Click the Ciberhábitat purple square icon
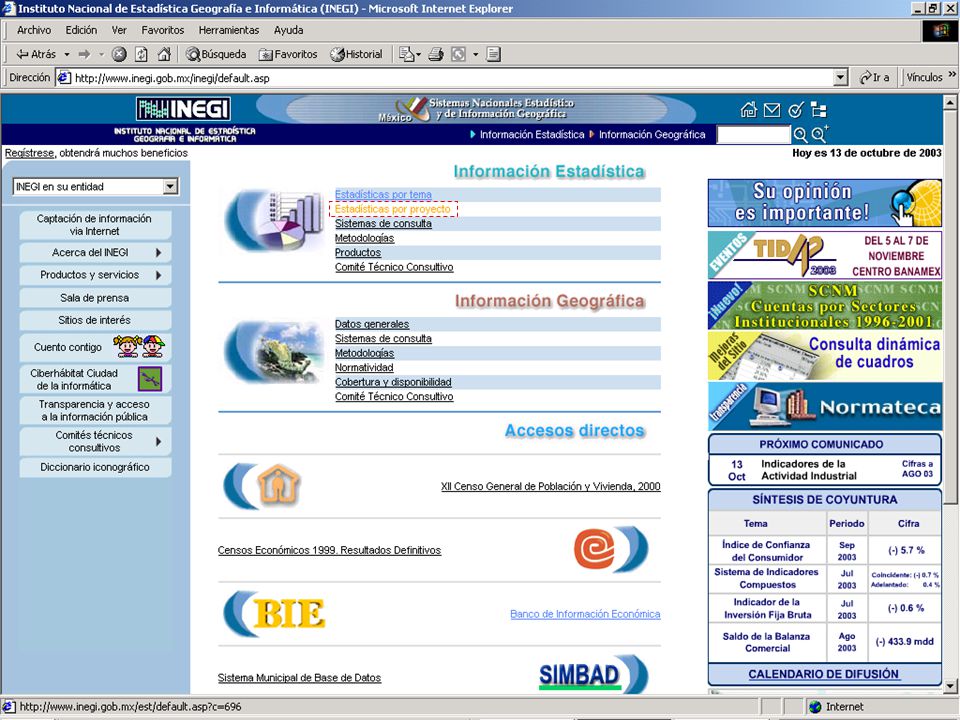The height and width of the screenshot is (720, 960). [150, 379]
